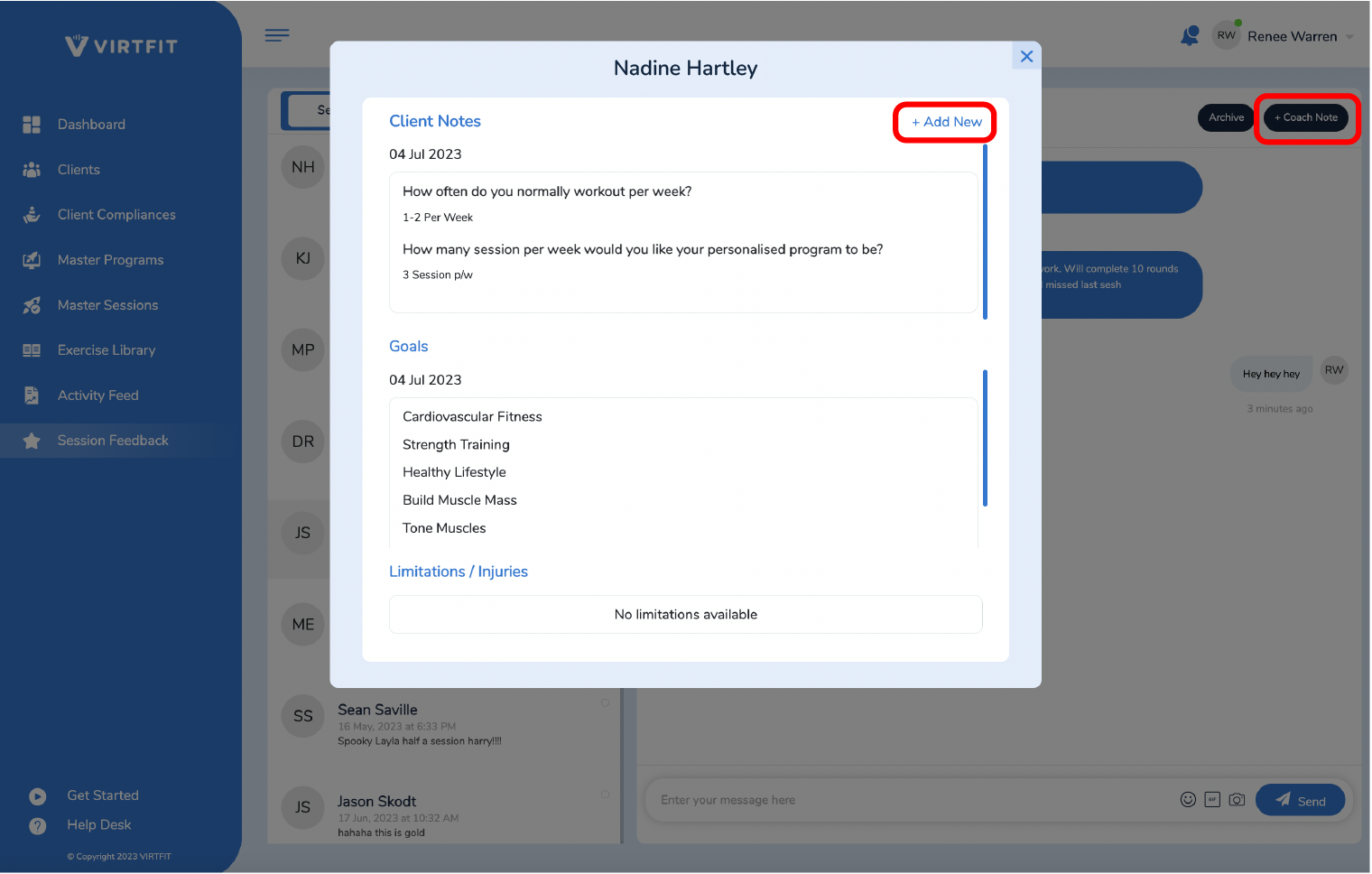This screenshot has height=874, width=1372.
Task: Click Build Muscle Mass goal
Action: (459, 500)
